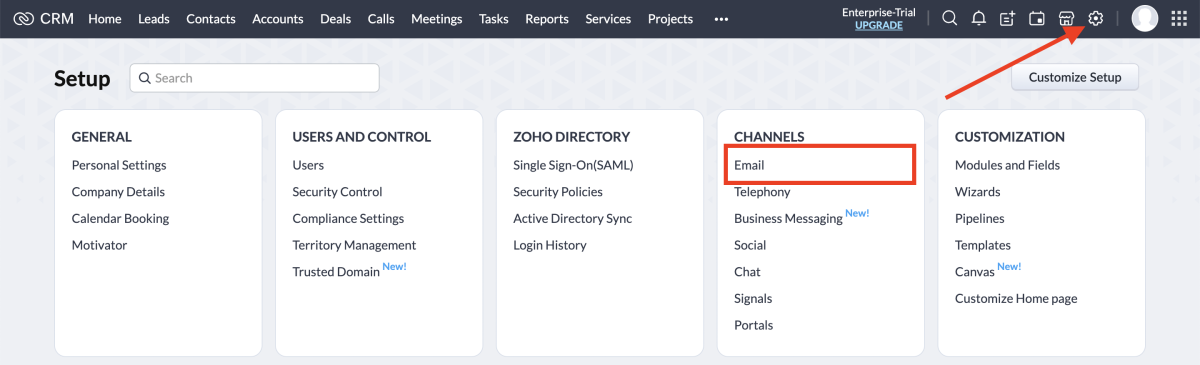The image size is (1200, 365).
Task: Open Telephony channel settings
Action: click(x=762, y=192)
